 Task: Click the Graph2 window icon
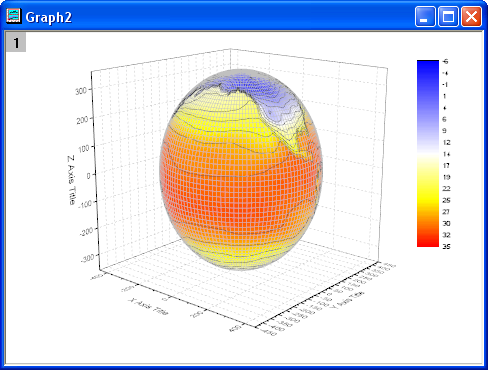(x=14, y=16)
